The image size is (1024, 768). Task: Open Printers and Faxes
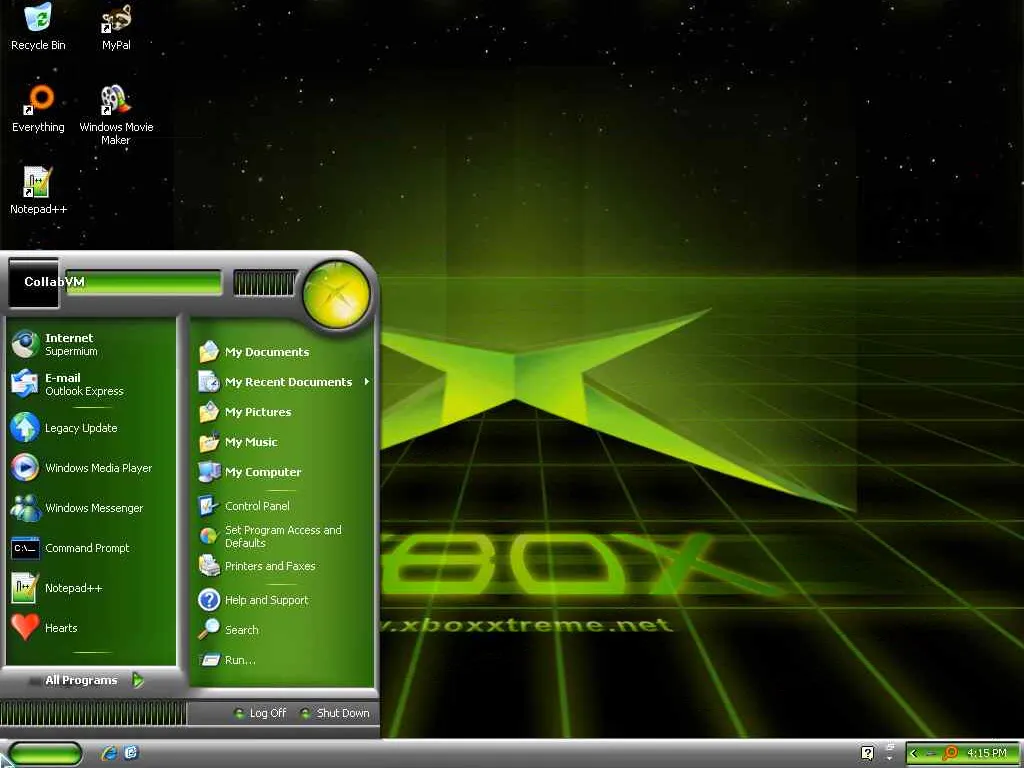[283, 566]
